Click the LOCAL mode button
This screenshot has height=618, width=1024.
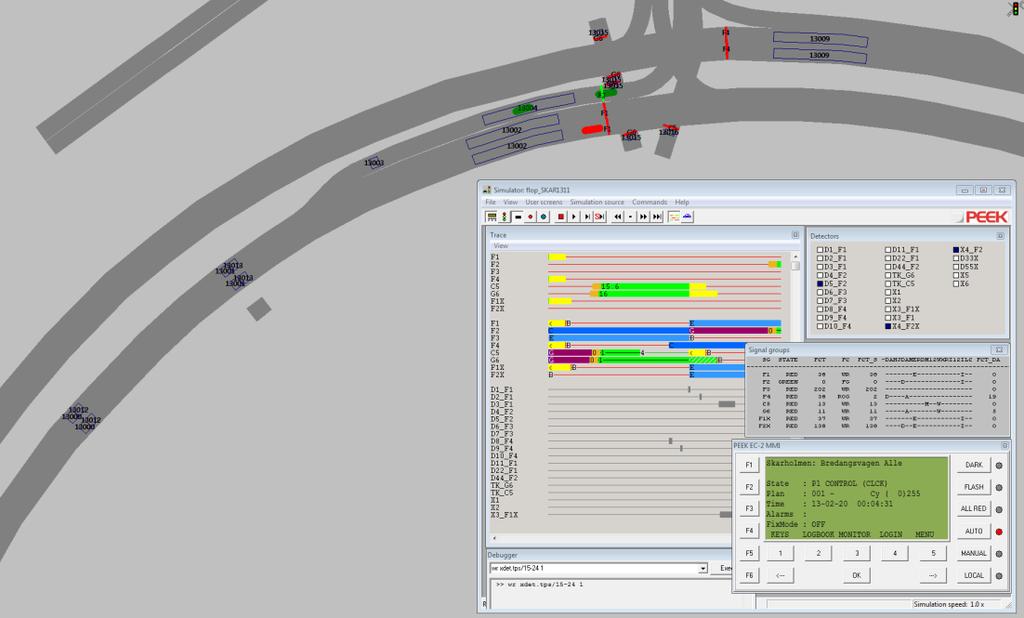(973, 575)
